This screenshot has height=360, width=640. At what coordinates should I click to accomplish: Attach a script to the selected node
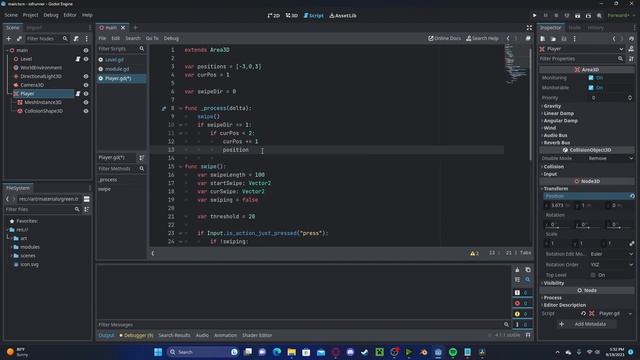tap(76, 38)
